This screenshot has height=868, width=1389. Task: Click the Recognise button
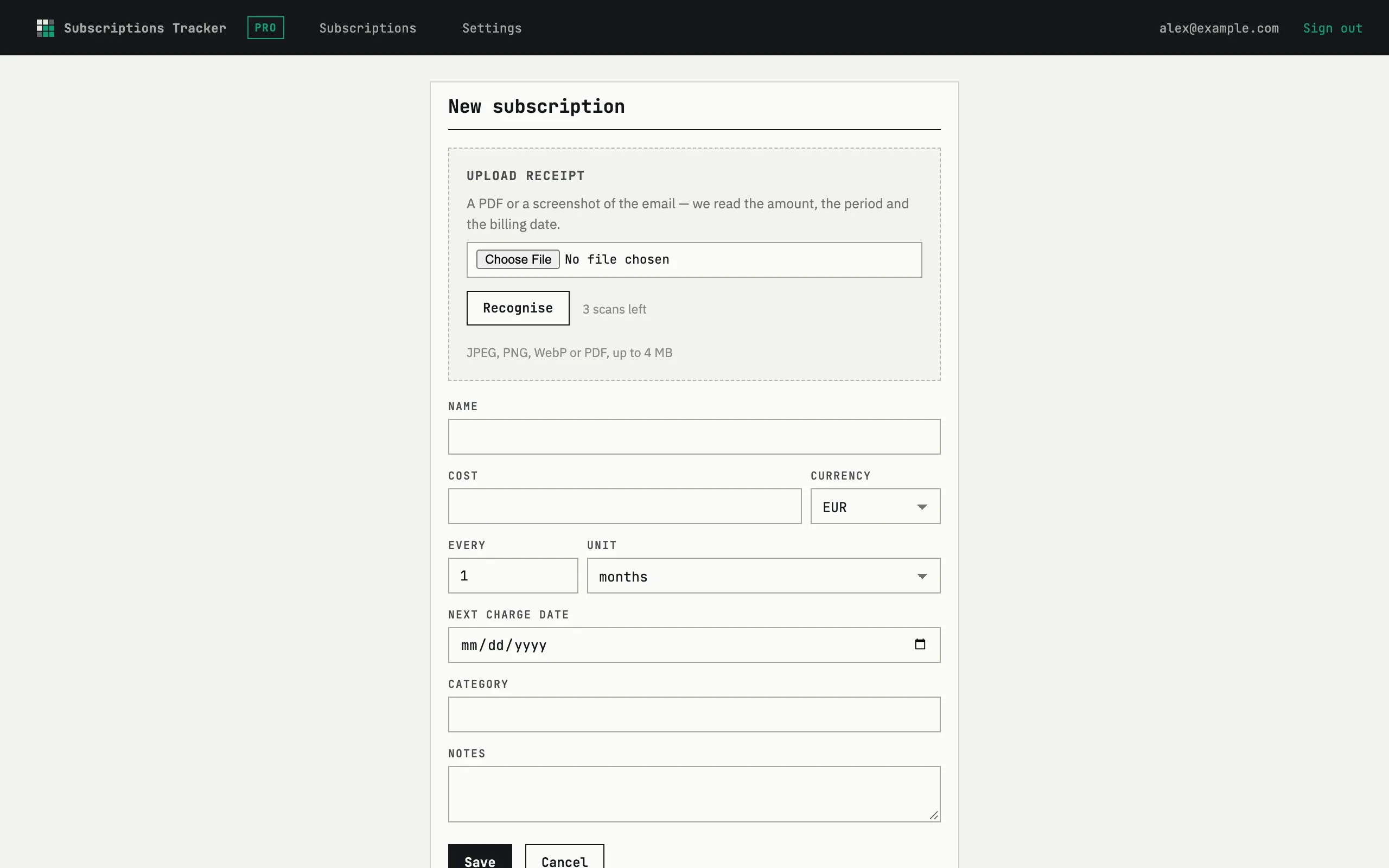pyautogui.click(x=518, y=308)
